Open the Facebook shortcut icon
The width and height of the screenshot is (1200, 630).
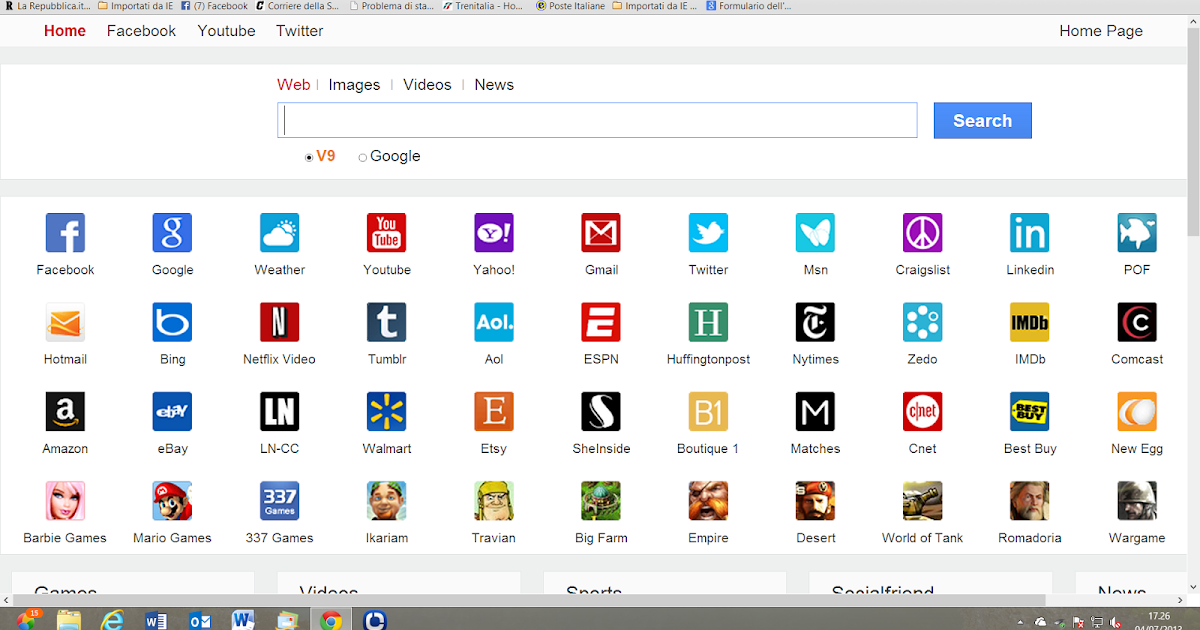[x=65, y=233]
